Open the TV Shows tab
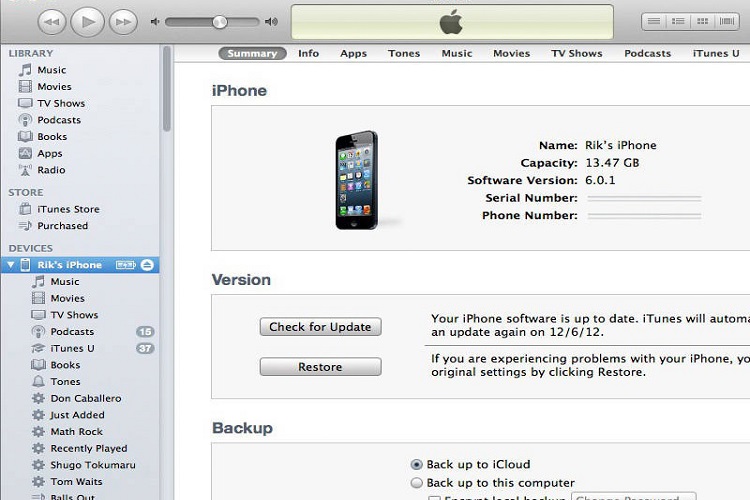The image size is (750, 500). tap(576, 53)
